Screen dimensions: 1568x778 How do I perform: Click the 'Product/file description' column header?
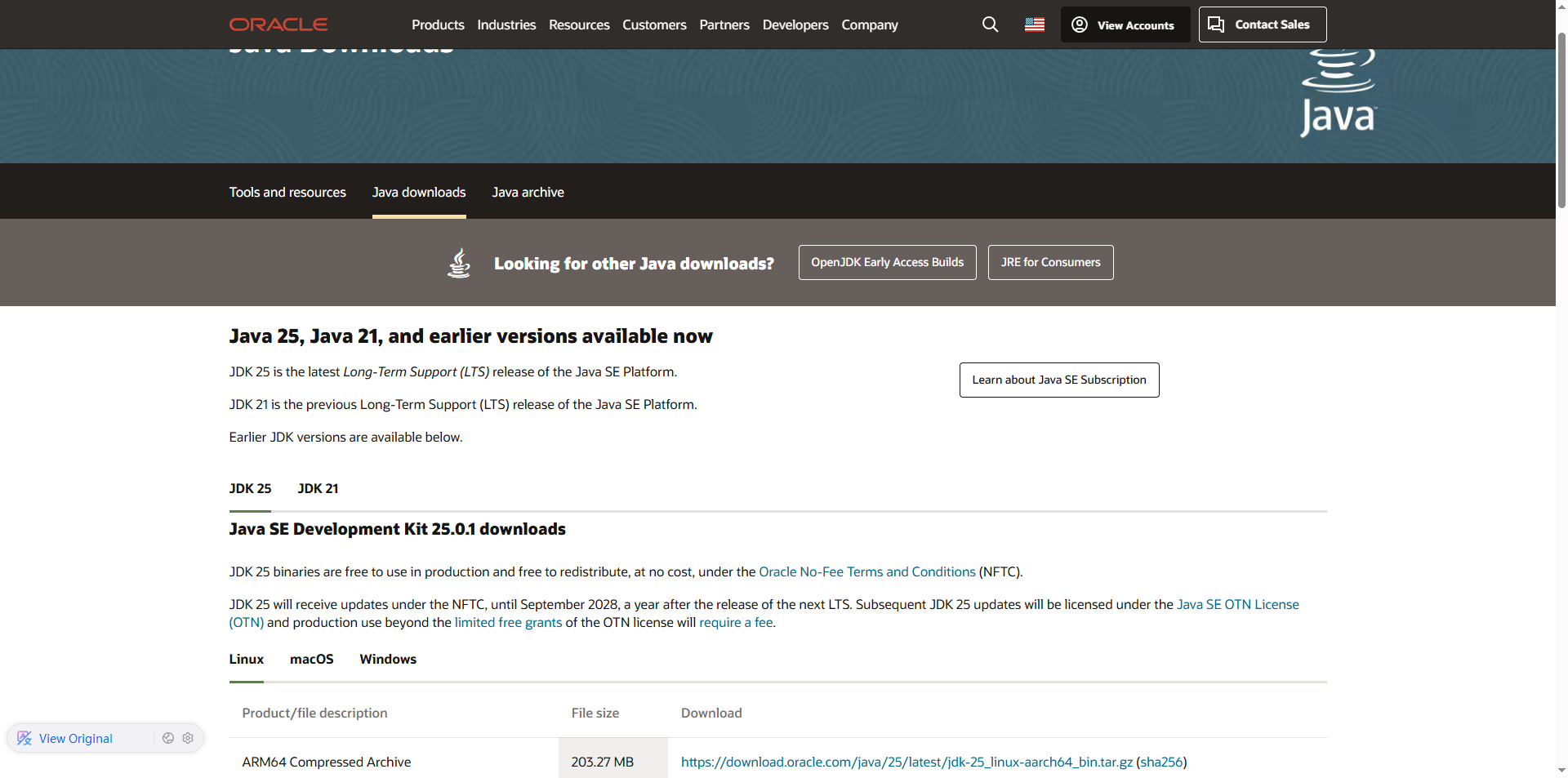(x=314, y=713)
